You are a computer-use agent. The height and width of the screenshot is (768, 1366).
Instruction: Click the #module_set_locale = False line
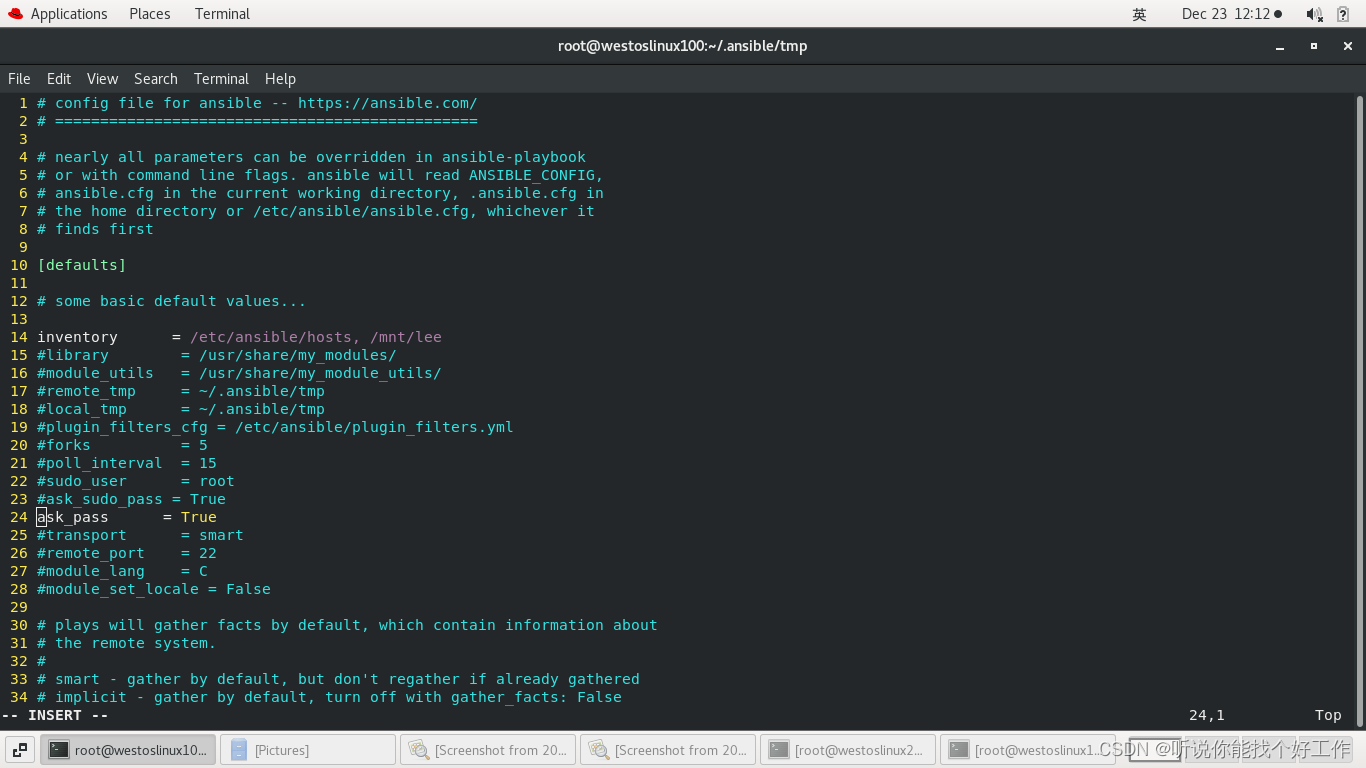pos(154,589)
